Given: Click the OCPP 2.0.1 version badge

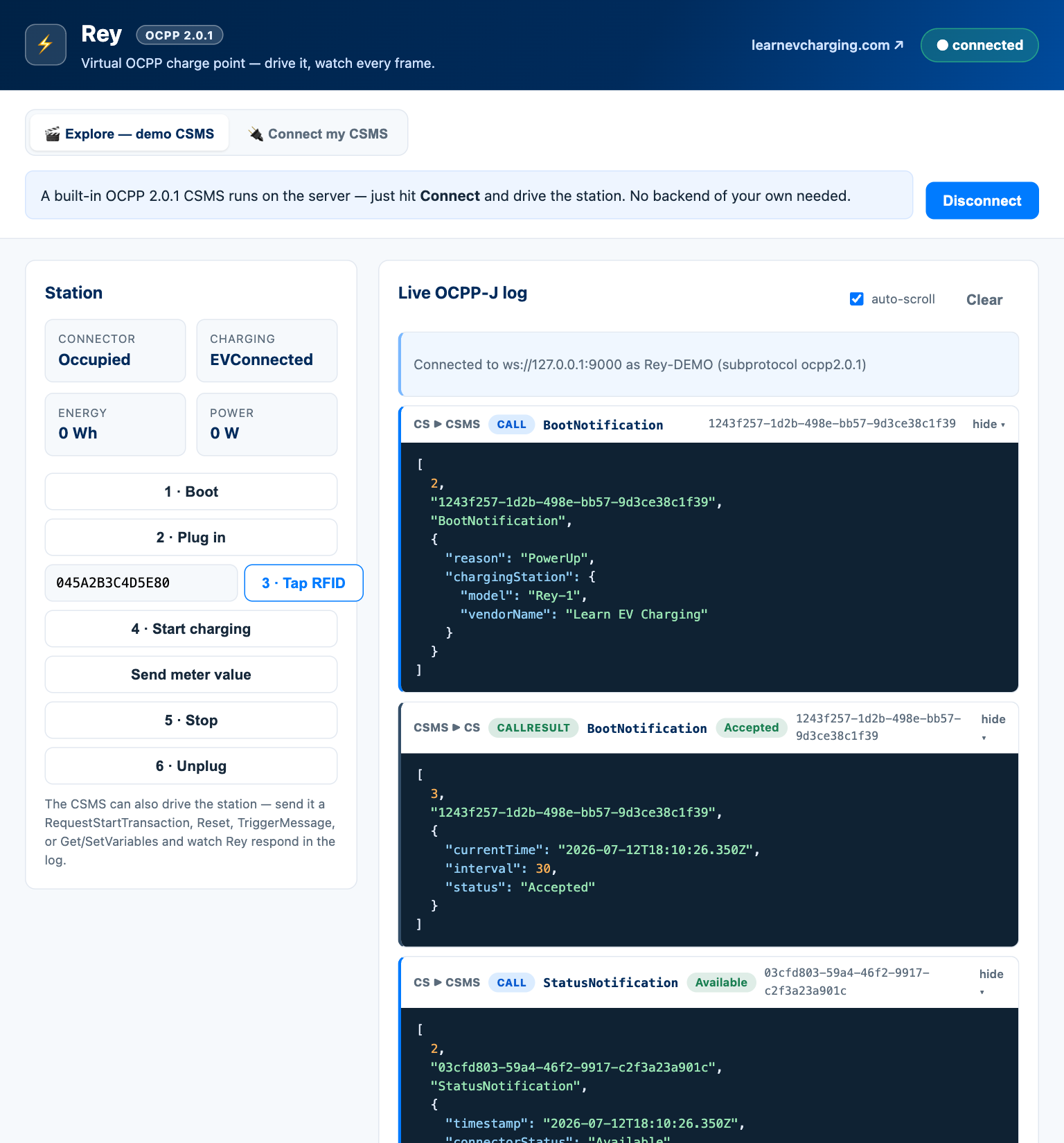Looking at the screenshot, I should click(179, 35).
